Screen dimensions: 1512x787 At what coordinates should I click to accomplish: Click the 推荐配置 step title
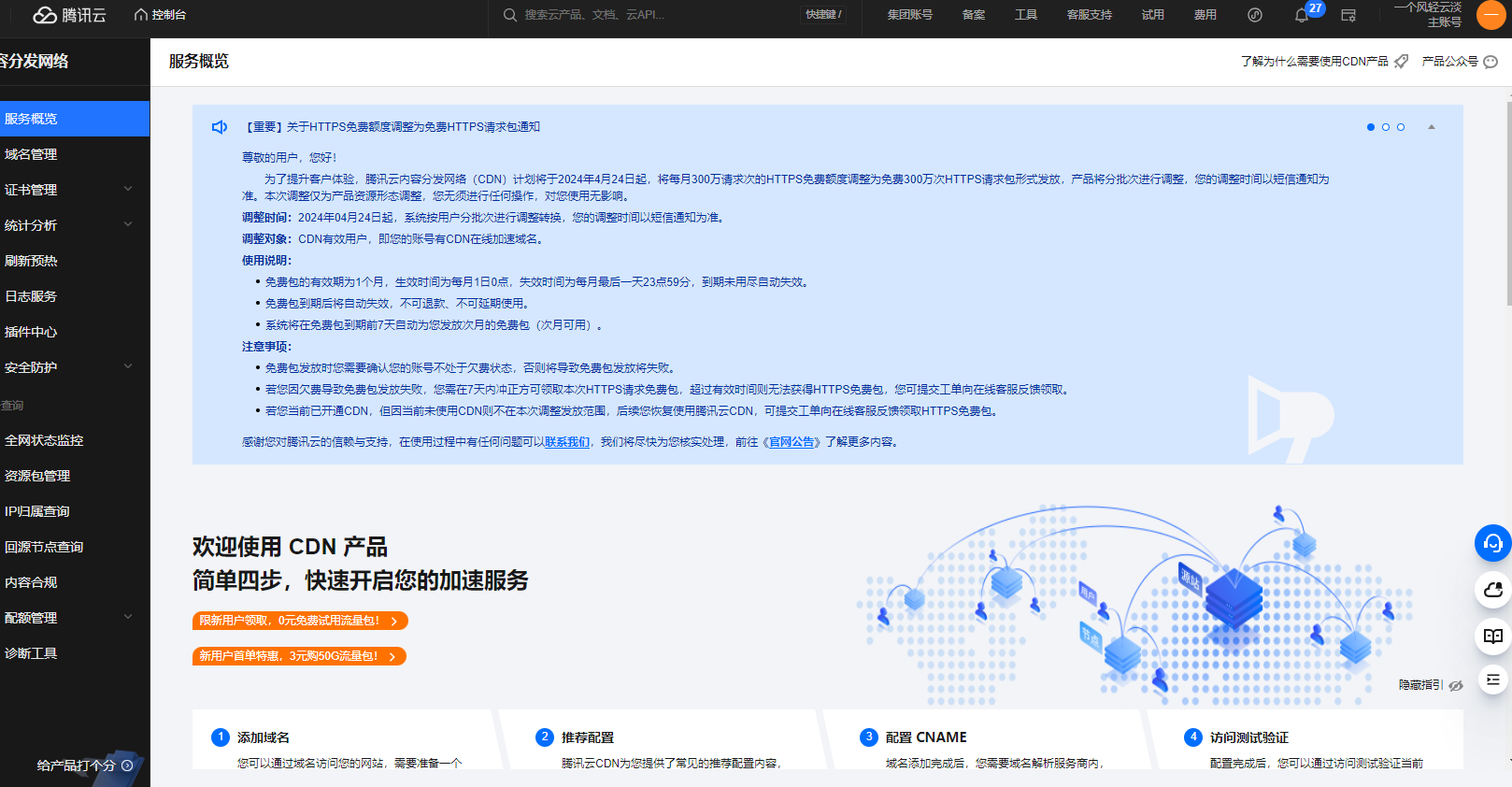click(x=588, y=737)
